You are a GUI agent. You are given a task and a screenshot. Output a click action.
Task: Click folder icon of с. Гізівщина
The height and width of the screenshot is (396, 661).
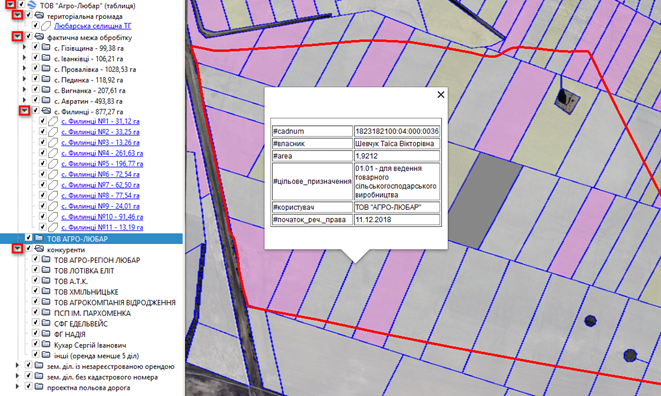[46, 47]
